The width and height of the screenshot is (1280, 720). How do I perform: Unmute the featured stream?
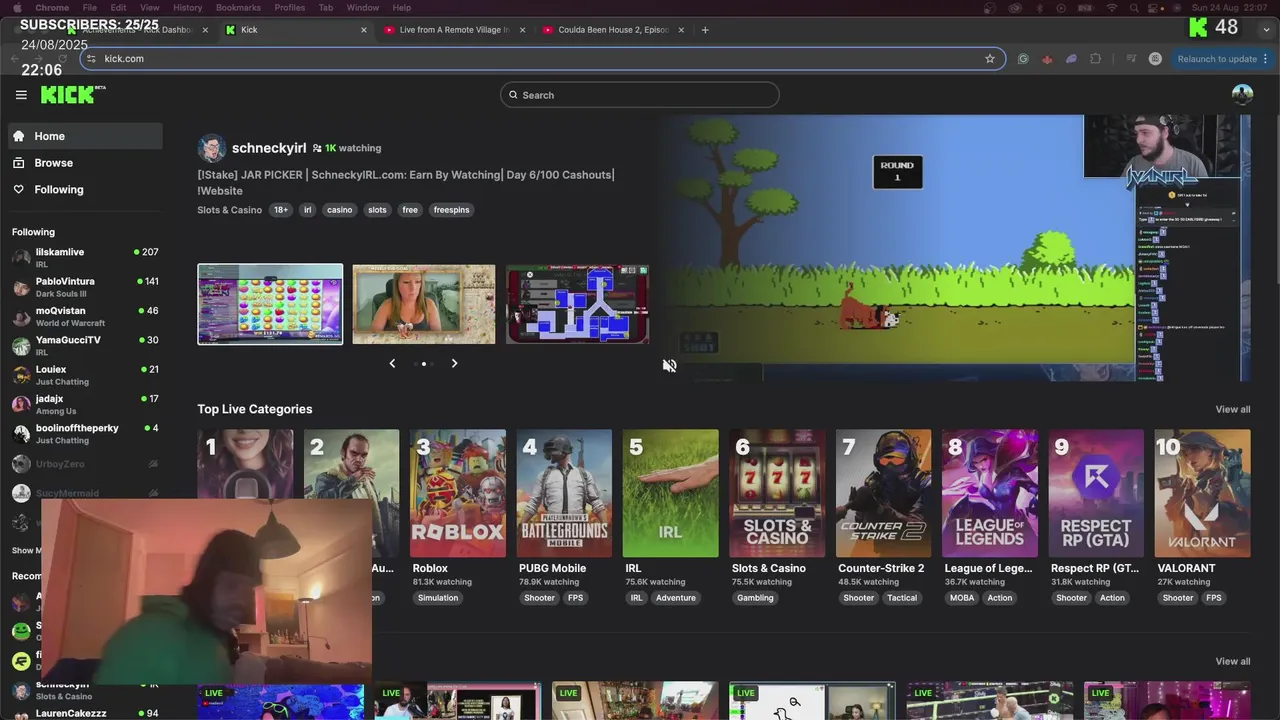(x=669, y=366)
